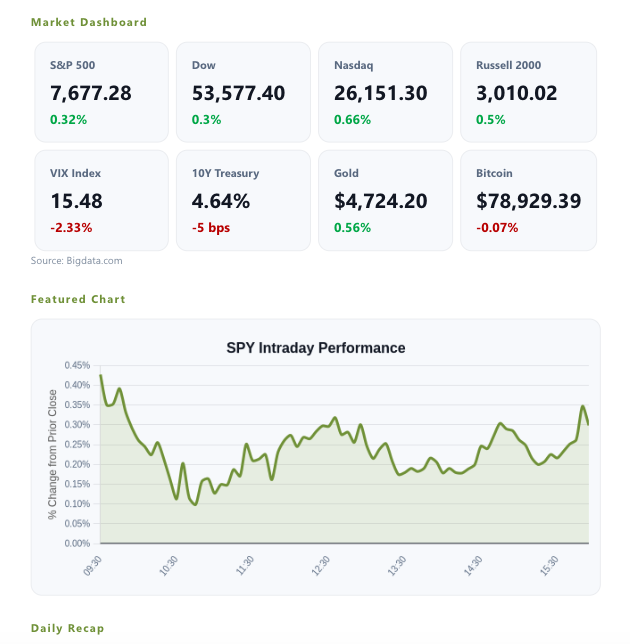Click the 09:30 x-axis time label
This screenshot has width=630, height=644.
click(92, 566)
